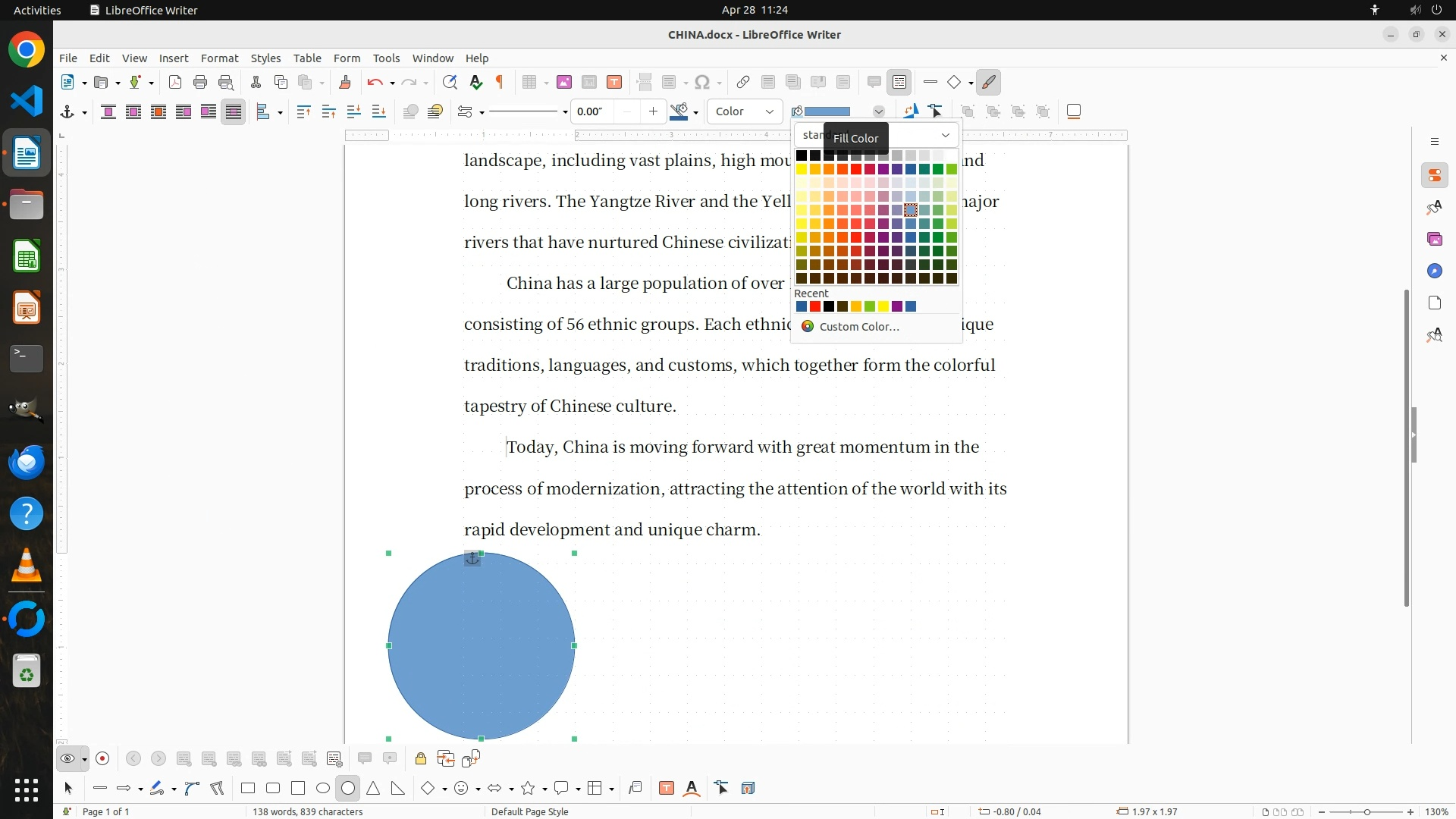1456x819 pixels.
Task: Open the Styles menu
Action: [265, 58]
